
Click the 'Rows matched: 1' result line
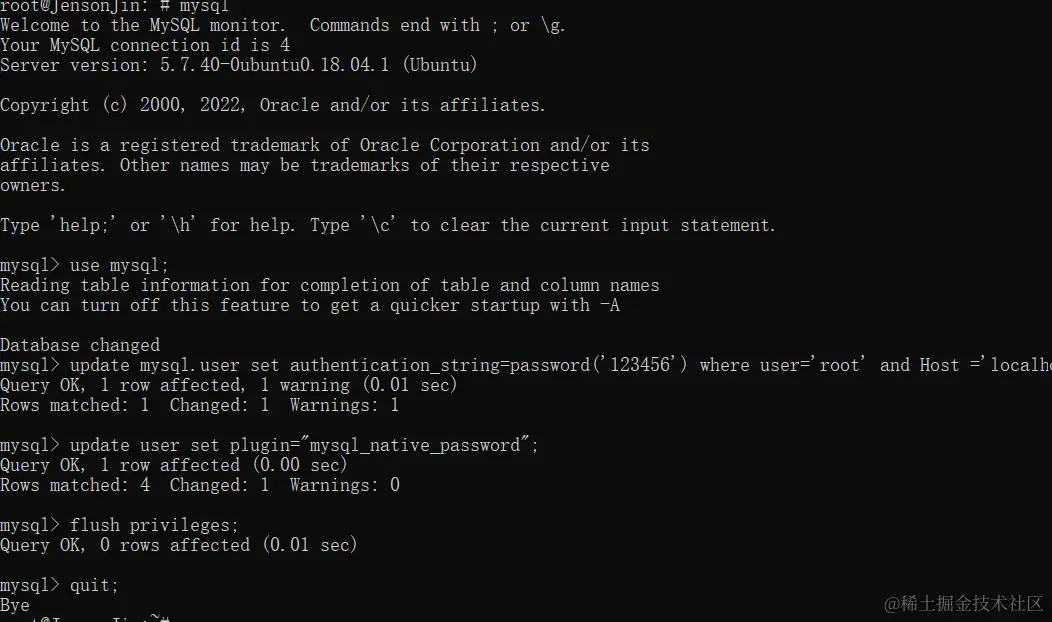[x=200, y=405]
